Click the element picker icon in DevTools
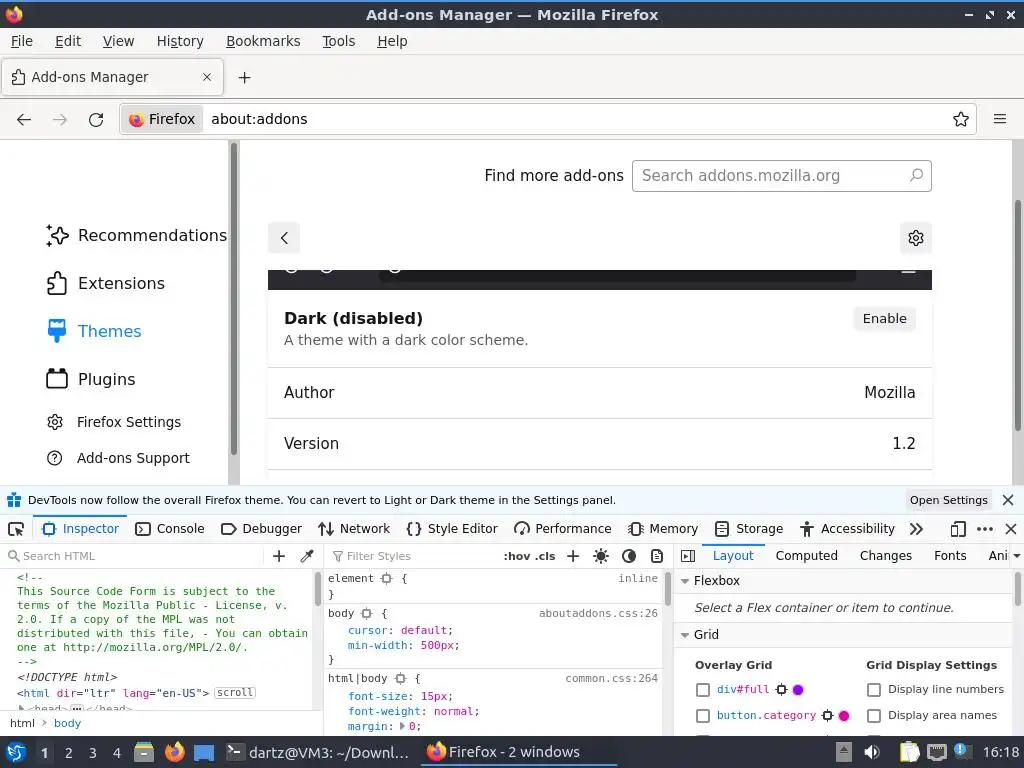Viewport: 1024px width, 768px height. click(x=16, y=529)
